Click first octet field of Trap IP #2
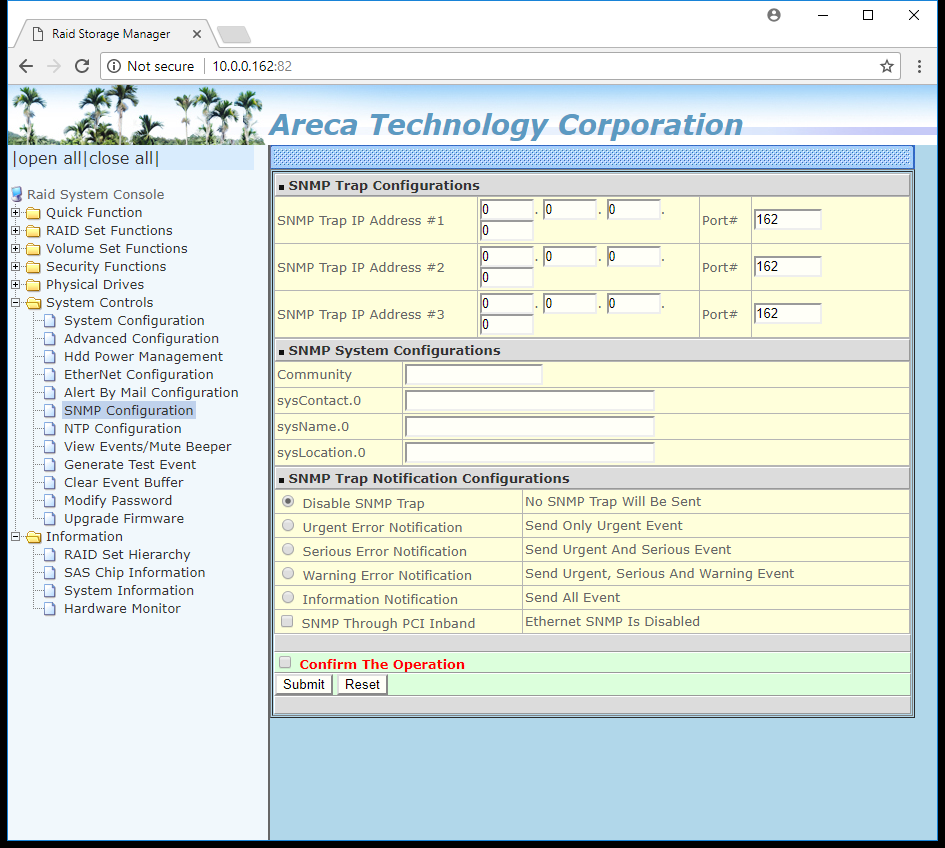 [x=507, y=257]
